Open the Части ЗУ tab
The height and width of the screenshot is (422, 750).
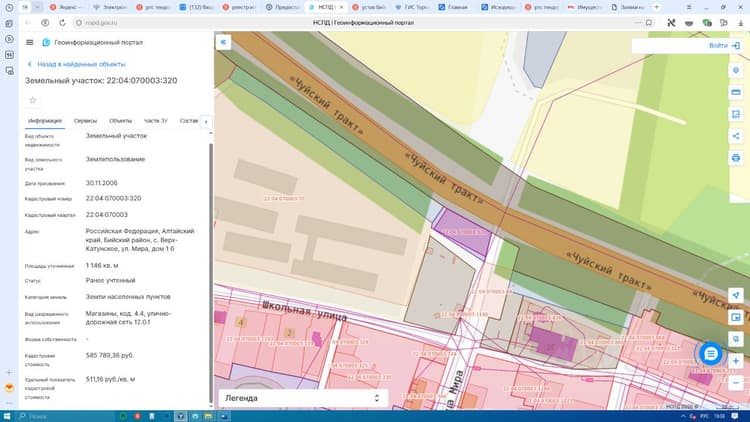(155, 121)
